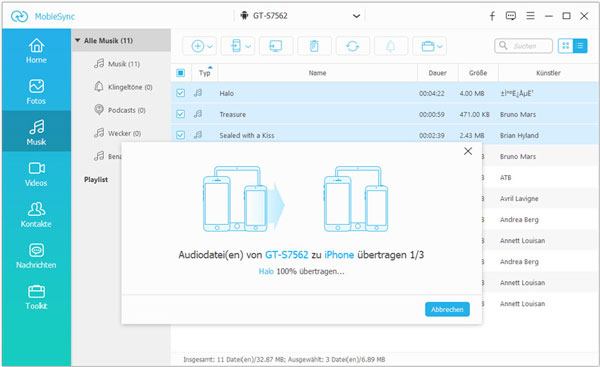Uncheck the Sealed with a Kiss checkbox

[181, 135]
